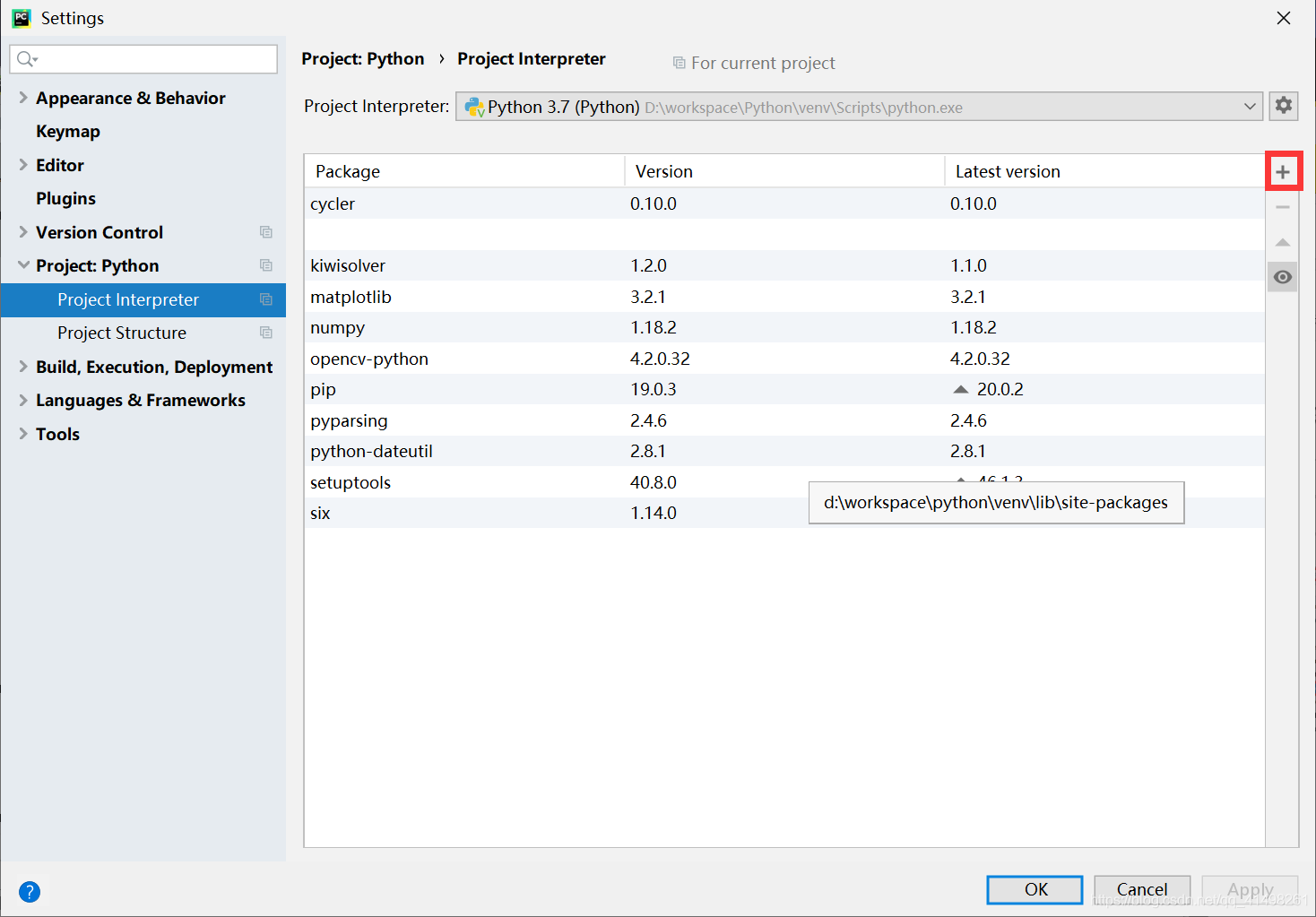Click the minus icon to remove a package

pos(1283,206)
